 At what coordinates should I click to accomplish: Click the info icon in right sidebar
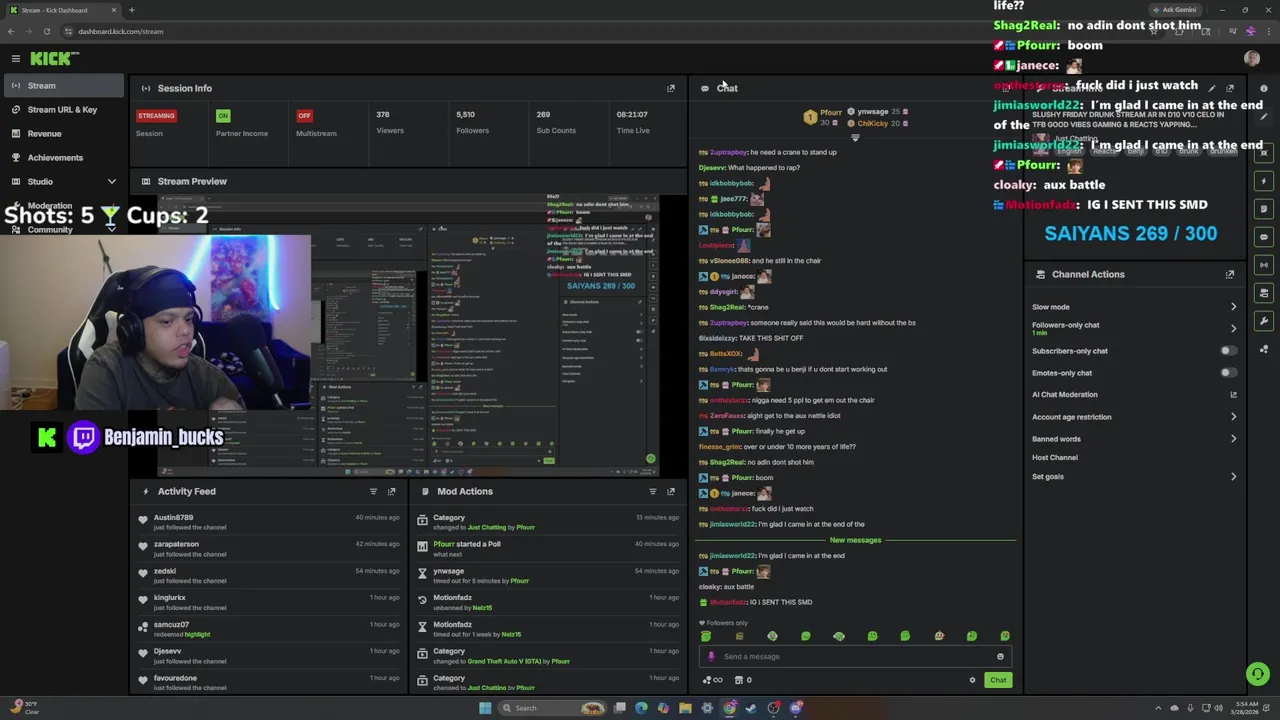pyautogui.click(x=1264, y=88)
